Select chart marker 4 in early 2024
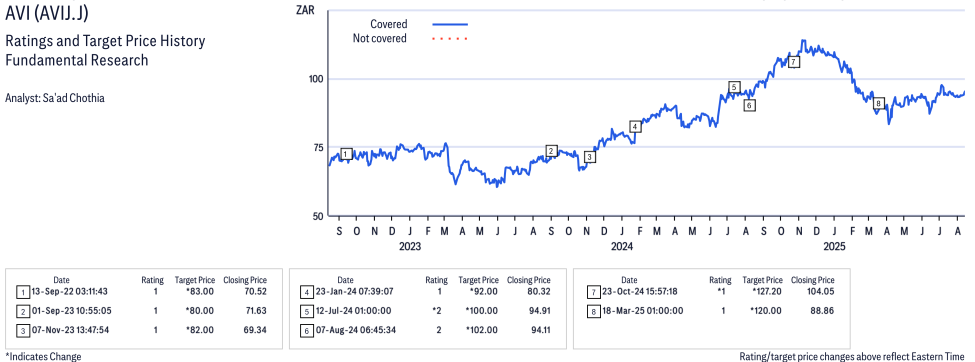Screen dimensions: 975x362 635,127
